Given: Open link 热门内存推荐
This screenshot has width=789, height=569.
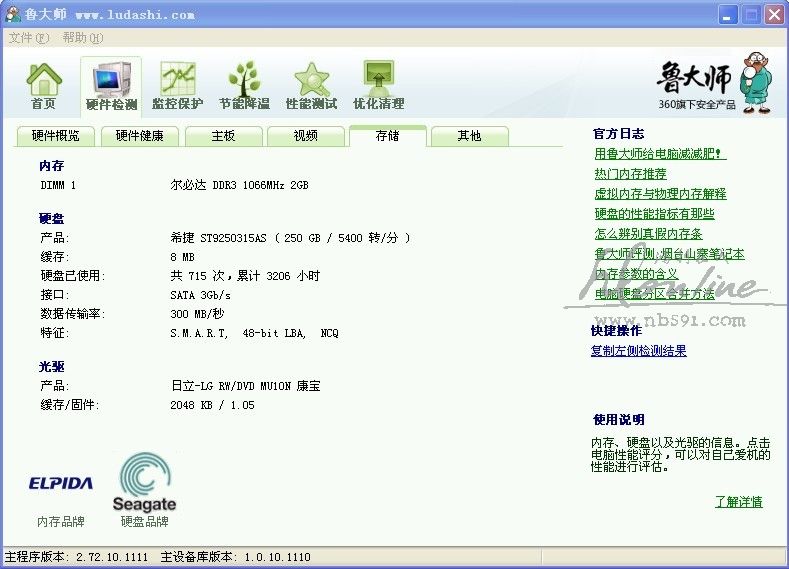Looking at the screenshot, I should tap(630, 174).
